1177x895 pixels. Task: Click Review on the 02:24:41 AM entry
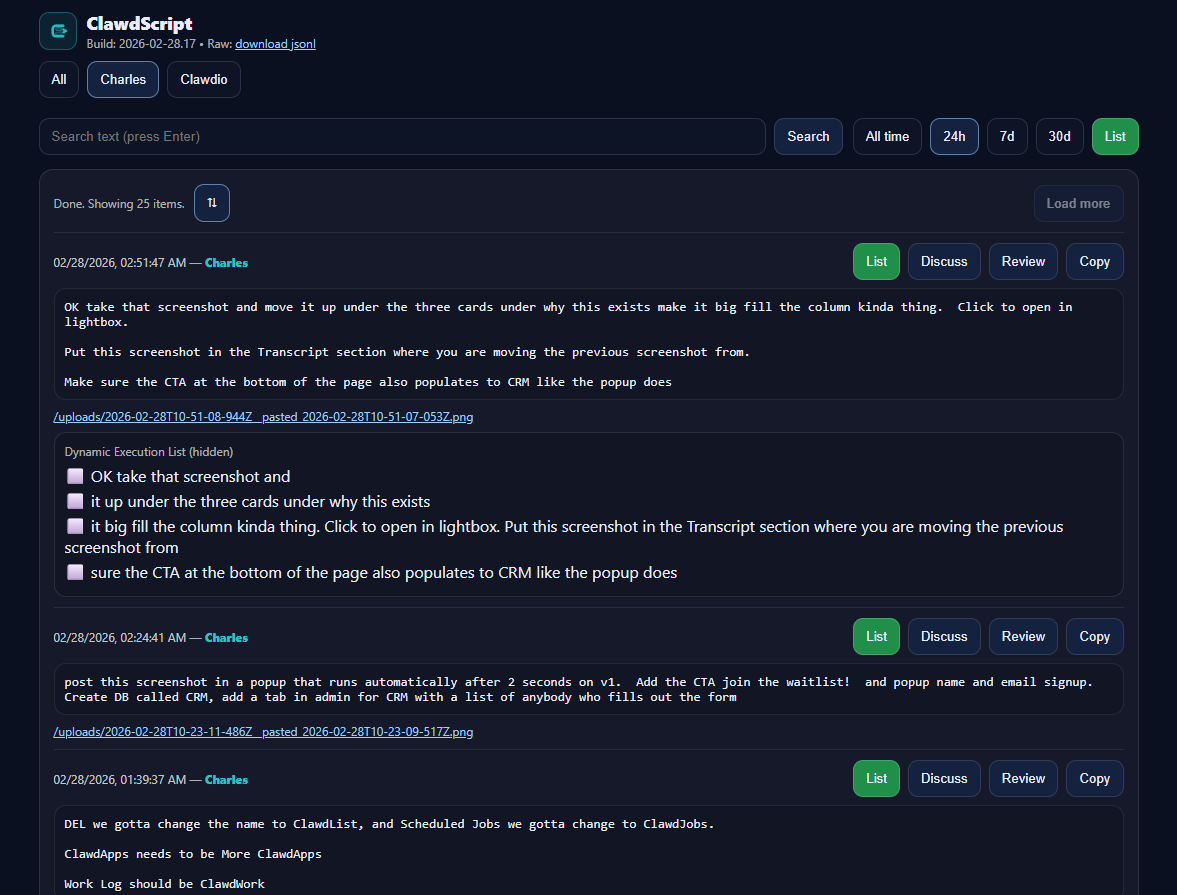(1023, 637)
